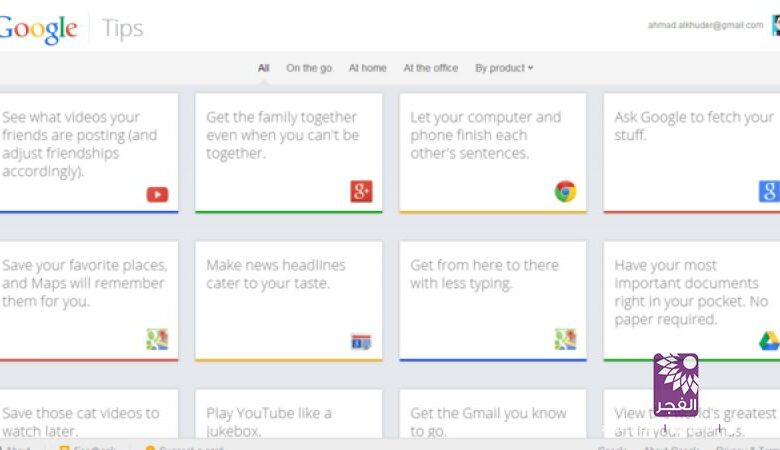Click the Google Drive icon on the documents card

pyautogui.click(x=769, y=342)
